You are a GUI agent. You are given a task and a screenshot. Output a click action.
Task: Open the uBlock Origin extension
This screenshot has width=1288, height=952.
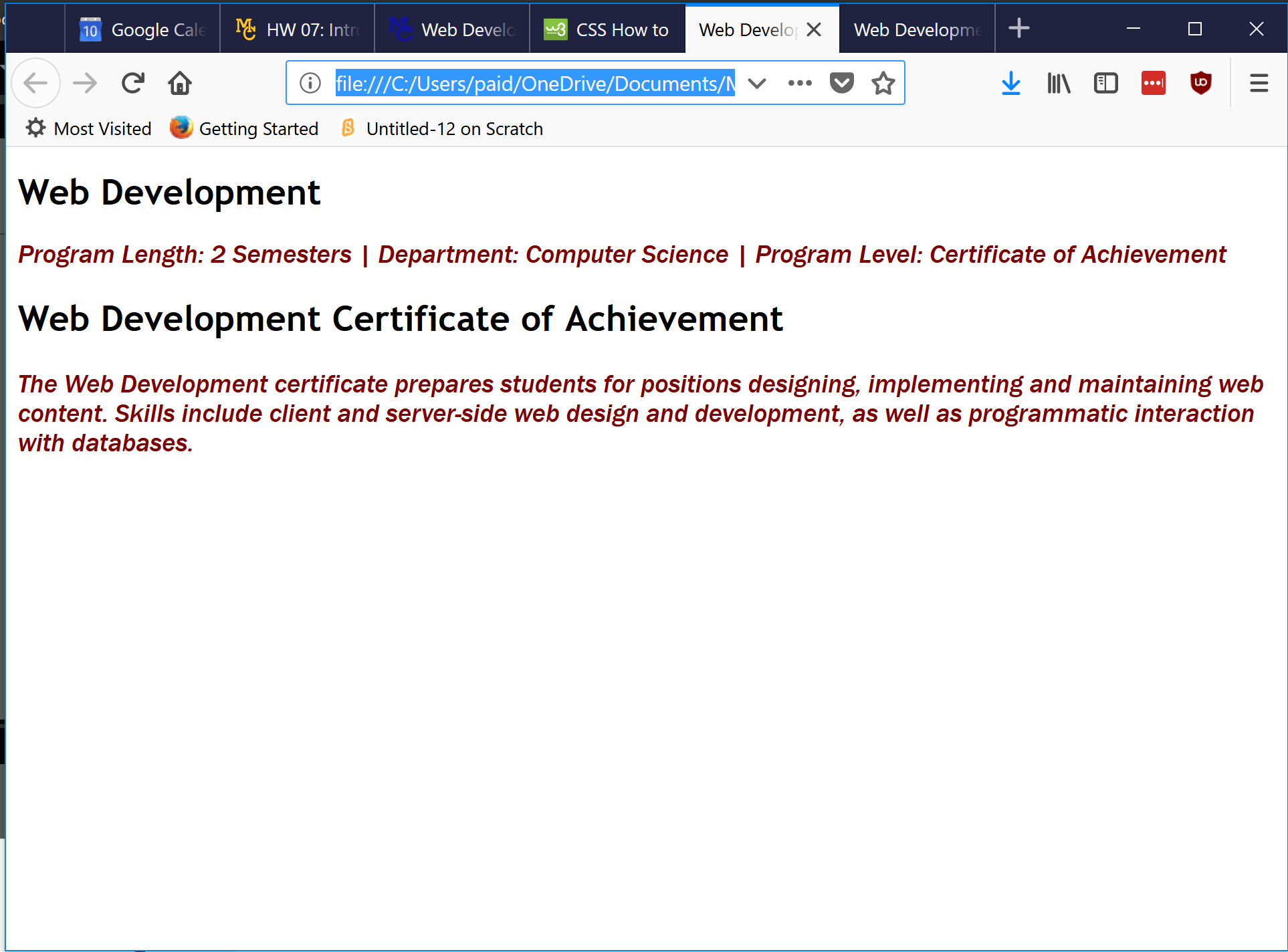click(1200, 83)
